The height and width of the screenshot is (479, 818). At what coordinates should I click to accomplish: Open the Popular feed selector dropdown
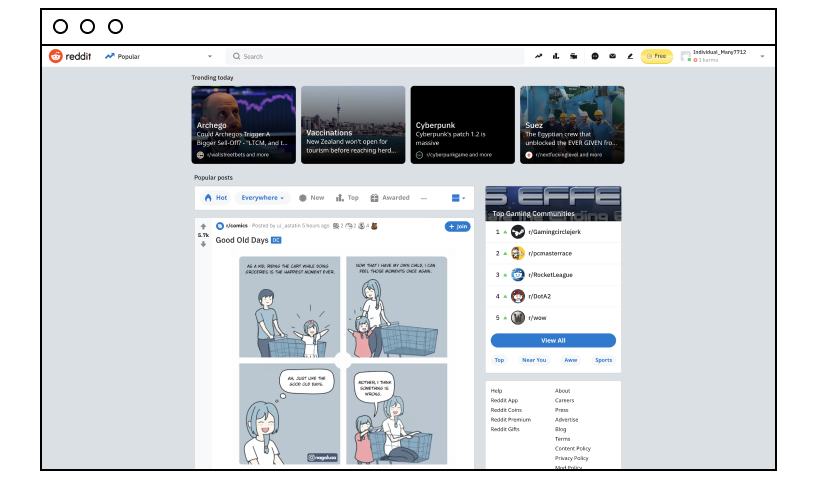click(159, 56)
